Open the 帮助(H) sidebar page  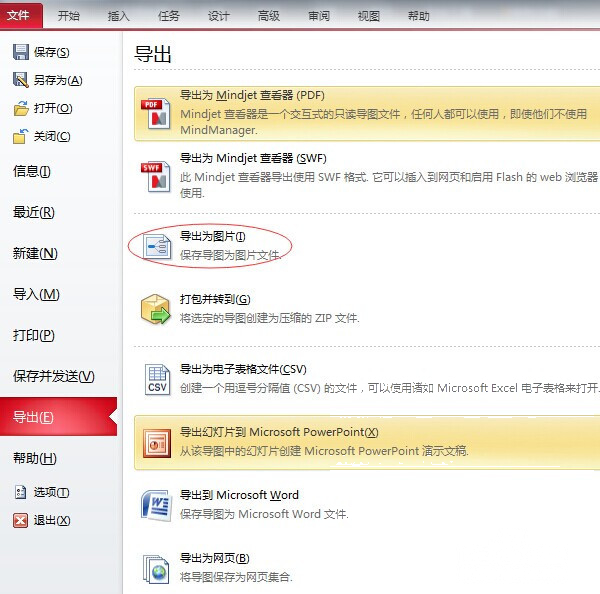[x=35, y=458]
